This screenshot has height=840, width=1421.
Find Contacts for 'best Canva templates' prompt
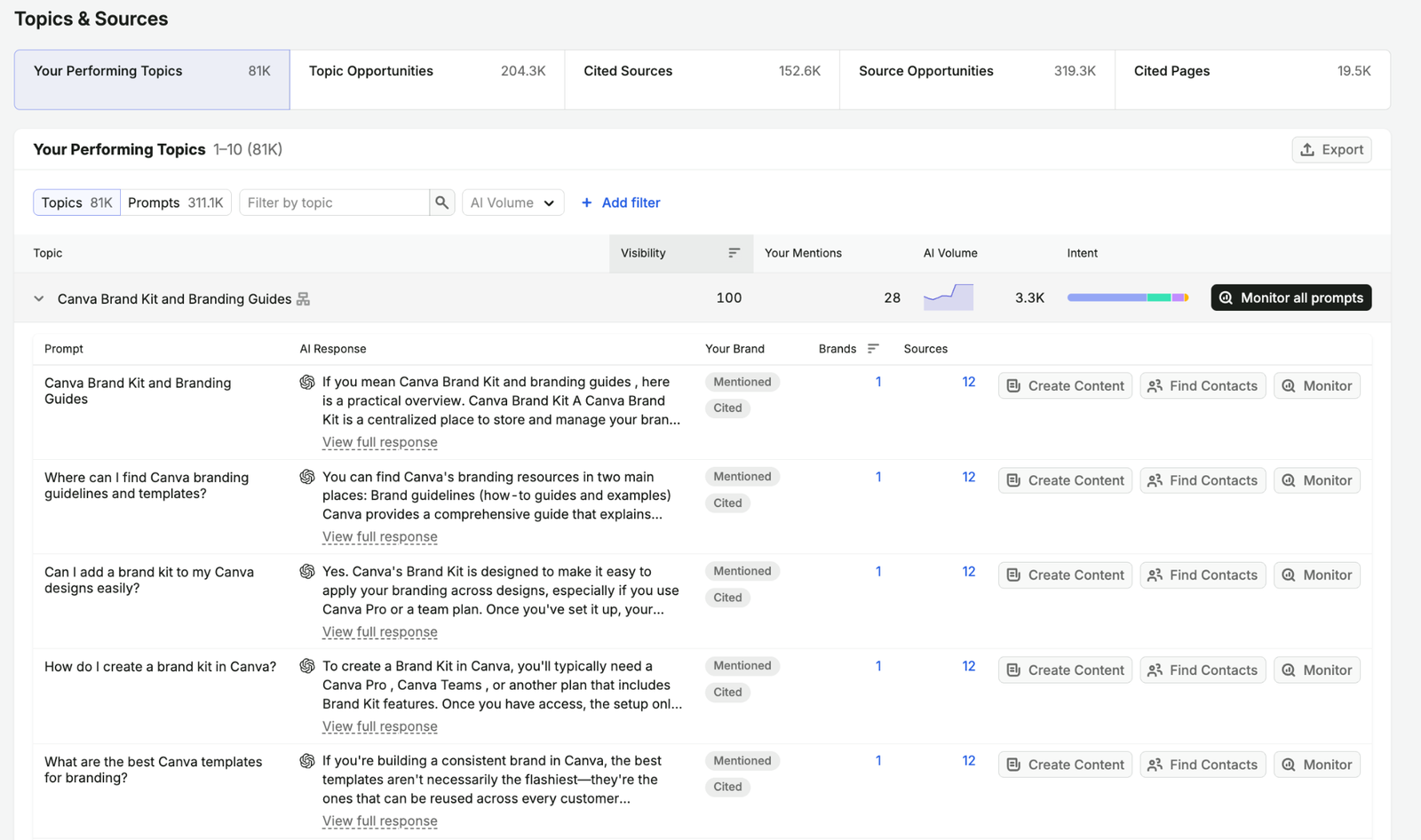(x=1203, y=765)
